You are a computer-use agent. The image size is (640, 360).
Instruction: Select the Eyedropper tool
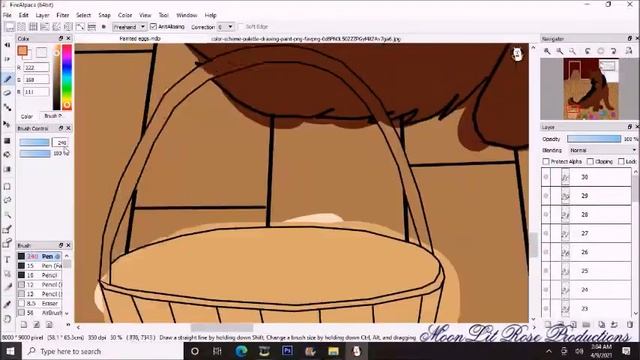tap(7, 304)
